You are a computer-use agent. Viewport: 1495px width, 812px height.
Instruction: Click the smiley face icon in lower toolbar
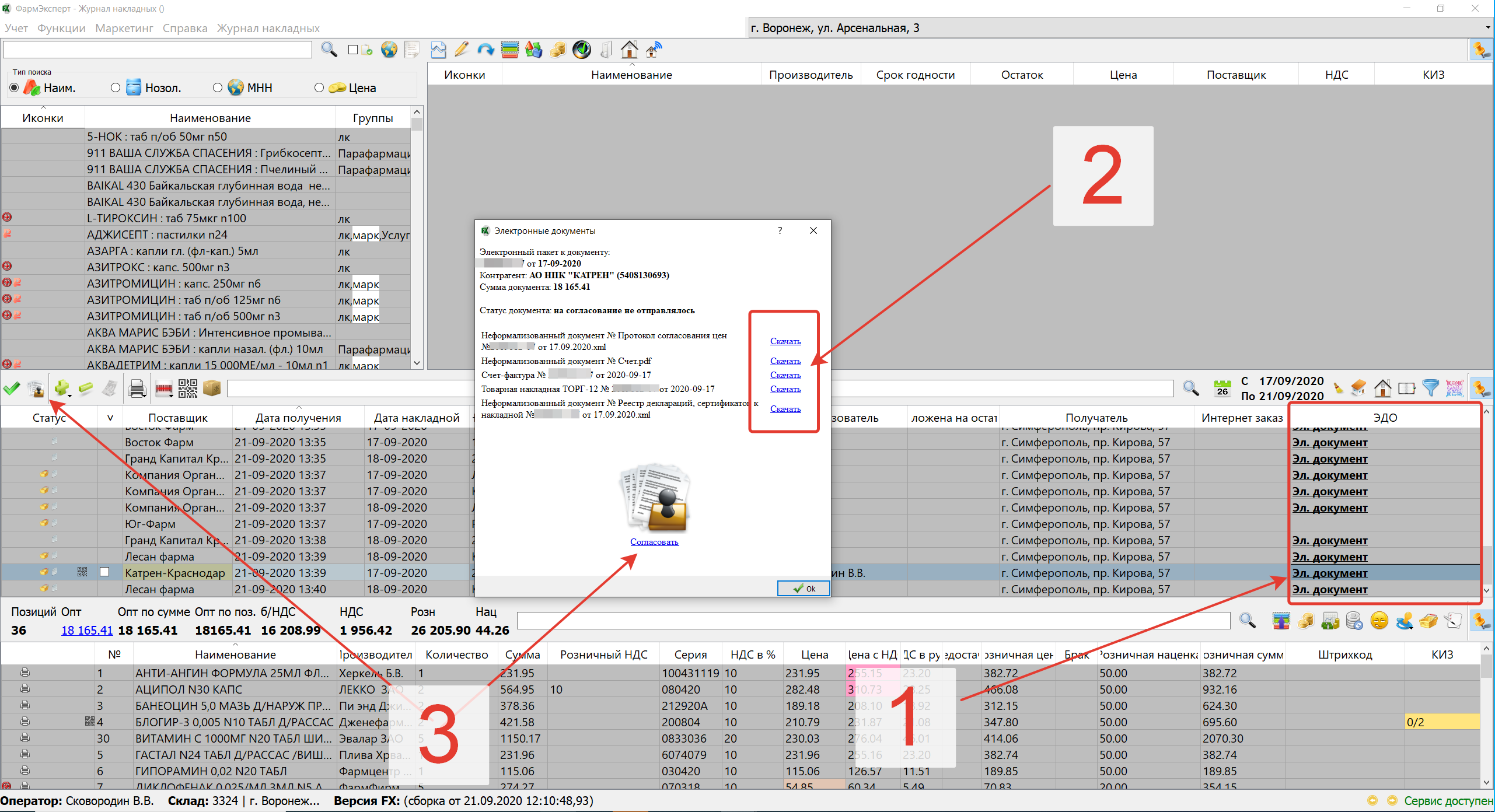[1379, 621]
